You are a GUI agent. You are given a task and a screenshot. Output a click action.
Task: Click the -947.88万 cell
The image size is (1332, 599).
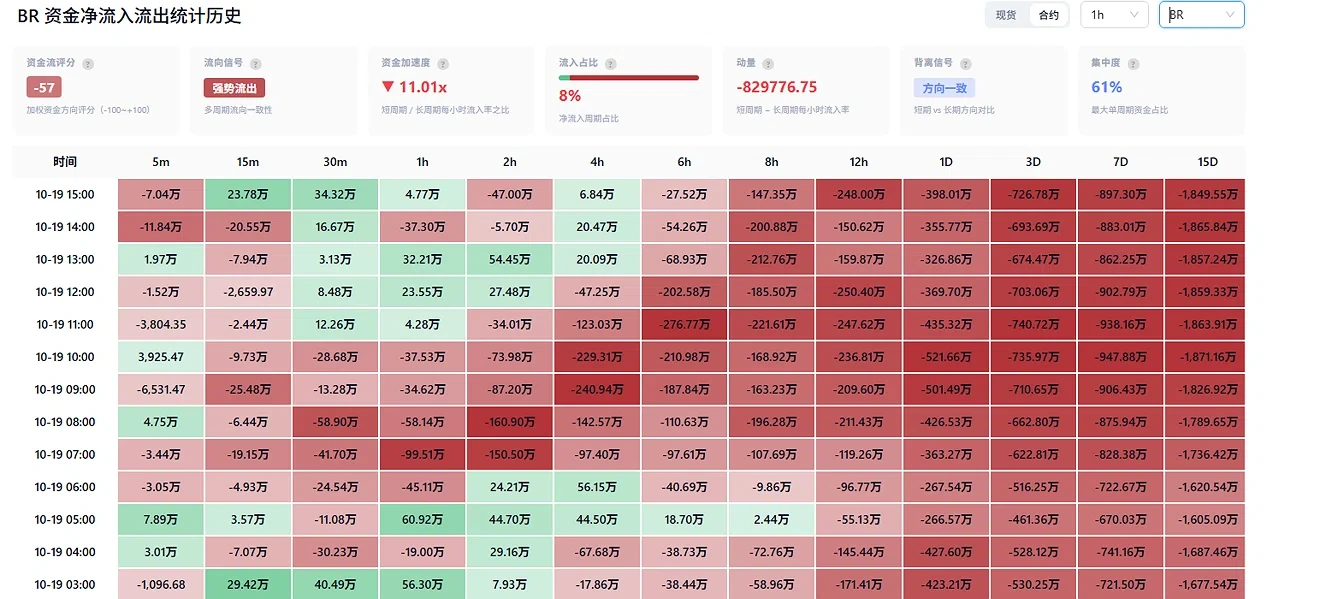1121,357
